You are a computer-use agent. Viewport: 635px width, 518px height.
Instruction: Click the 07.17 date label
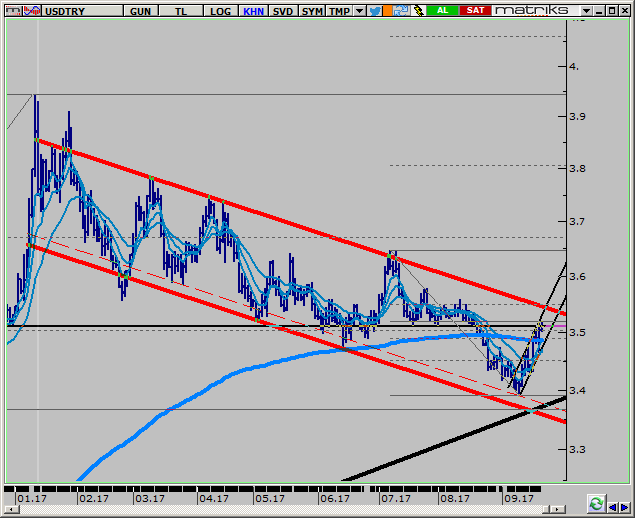(x=396, y=499)
